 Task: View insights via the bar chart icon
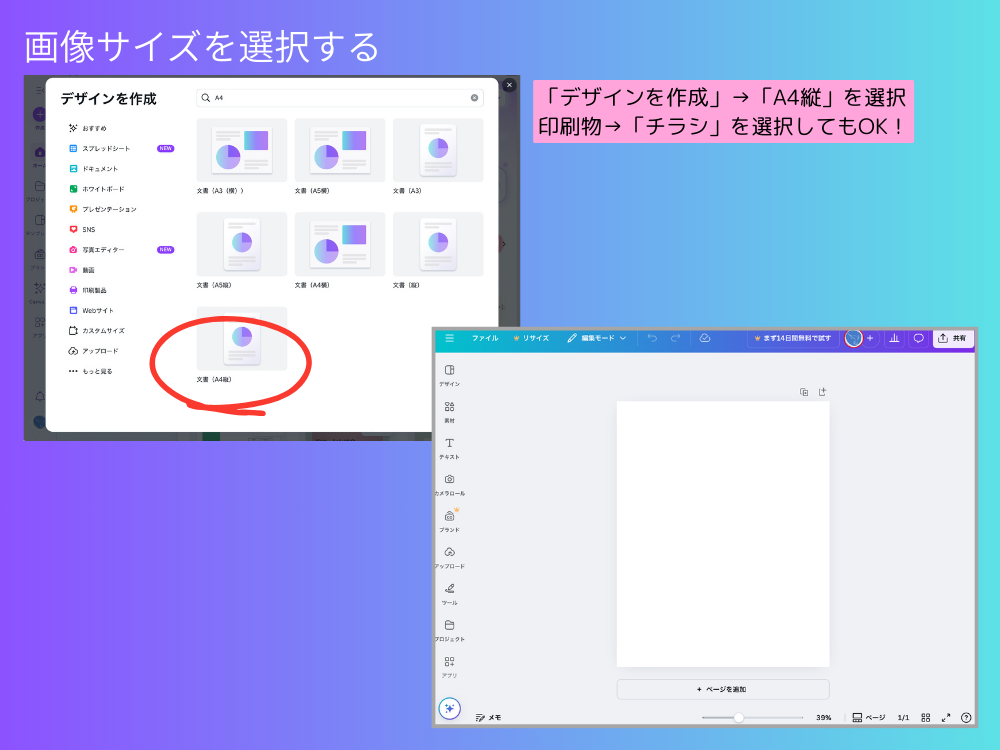[895, 339]
